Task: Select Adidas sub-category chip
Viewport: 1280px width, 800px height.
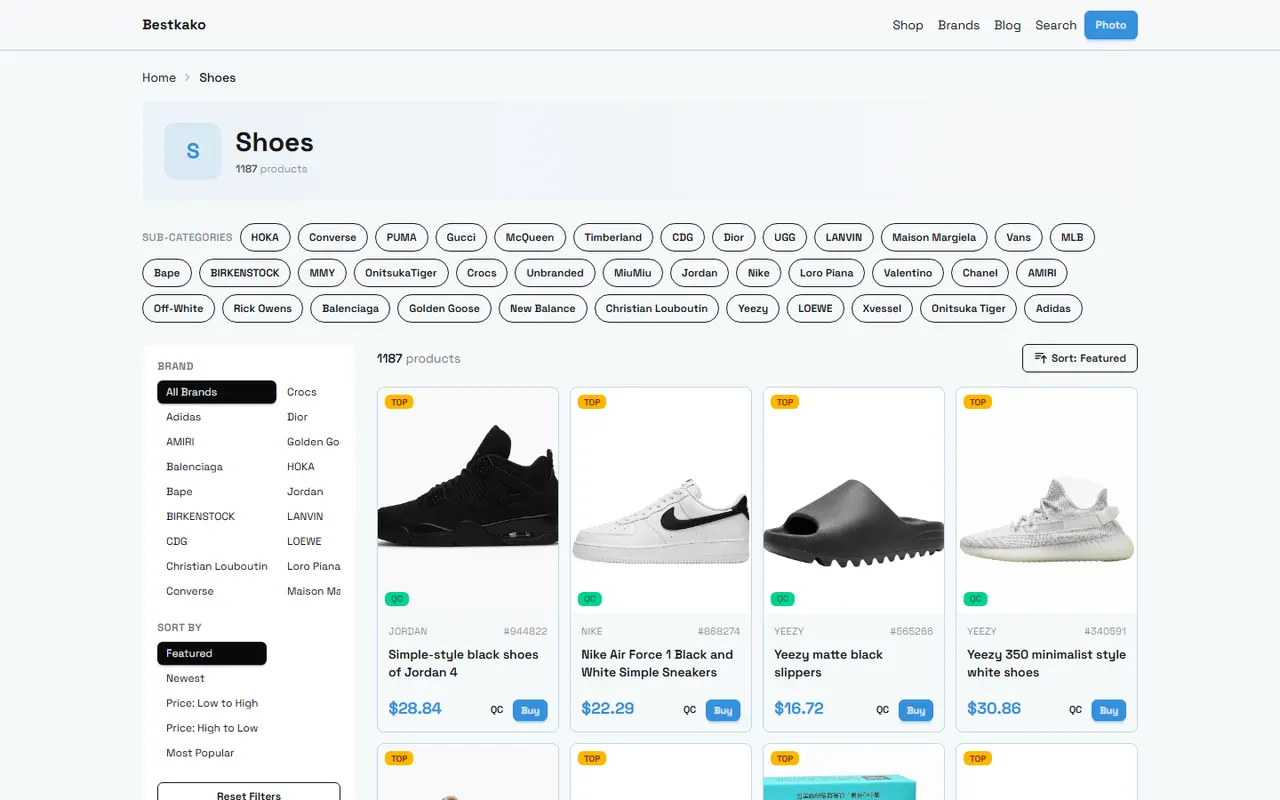Action: coord(1053,308)
